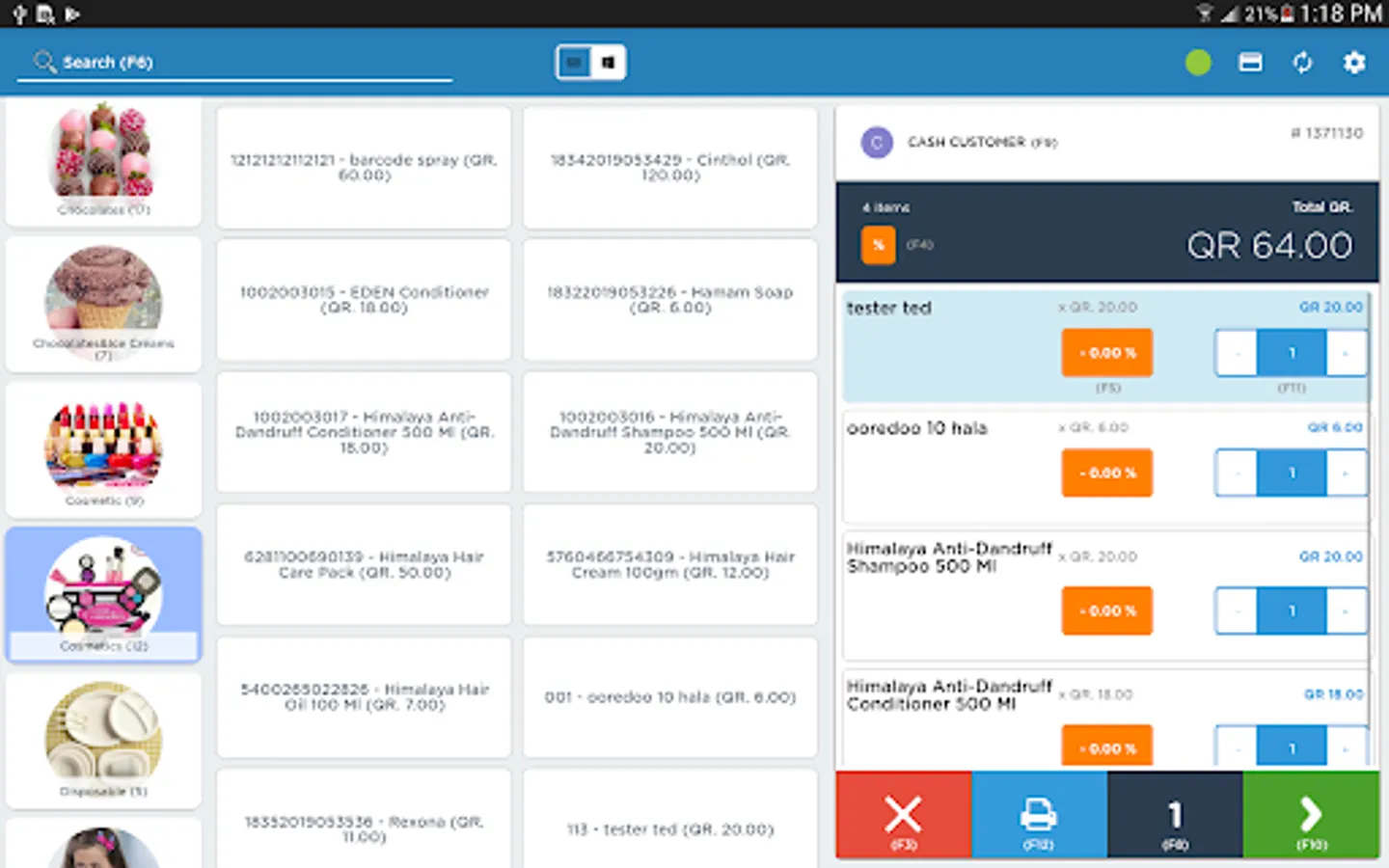This screenshot has height=868, width=1389.
Task: Print receipt with printer icon (F12)
Action: coord(1039,815)
